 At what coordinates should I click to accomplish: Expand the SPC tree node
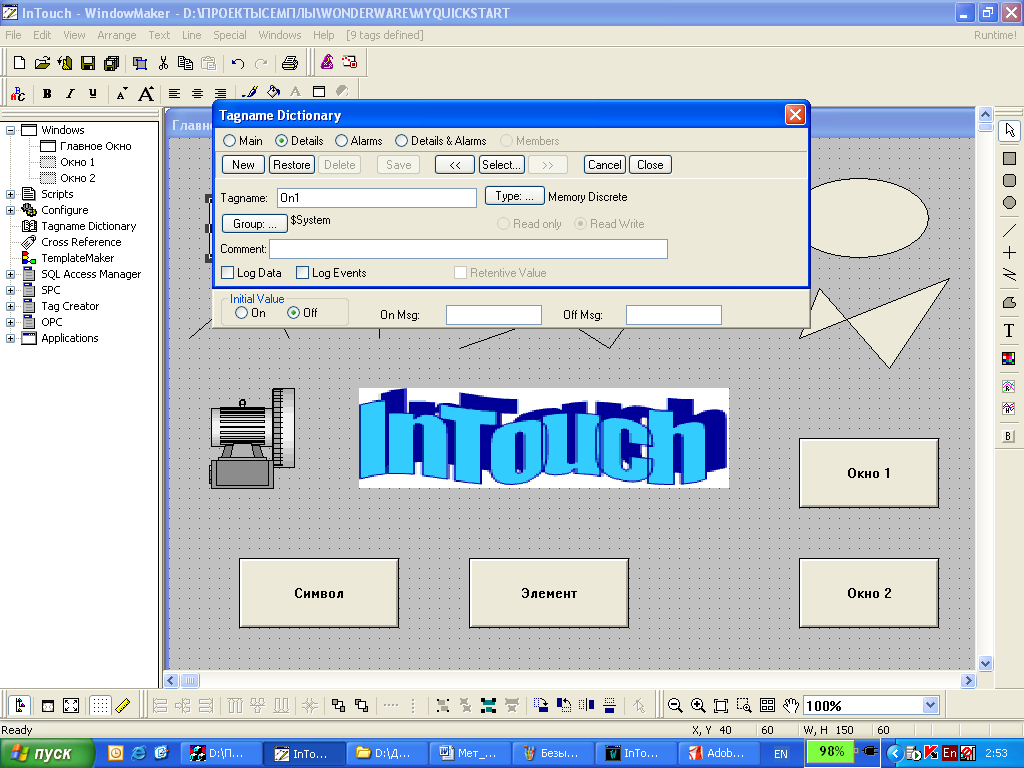[10, 290]
